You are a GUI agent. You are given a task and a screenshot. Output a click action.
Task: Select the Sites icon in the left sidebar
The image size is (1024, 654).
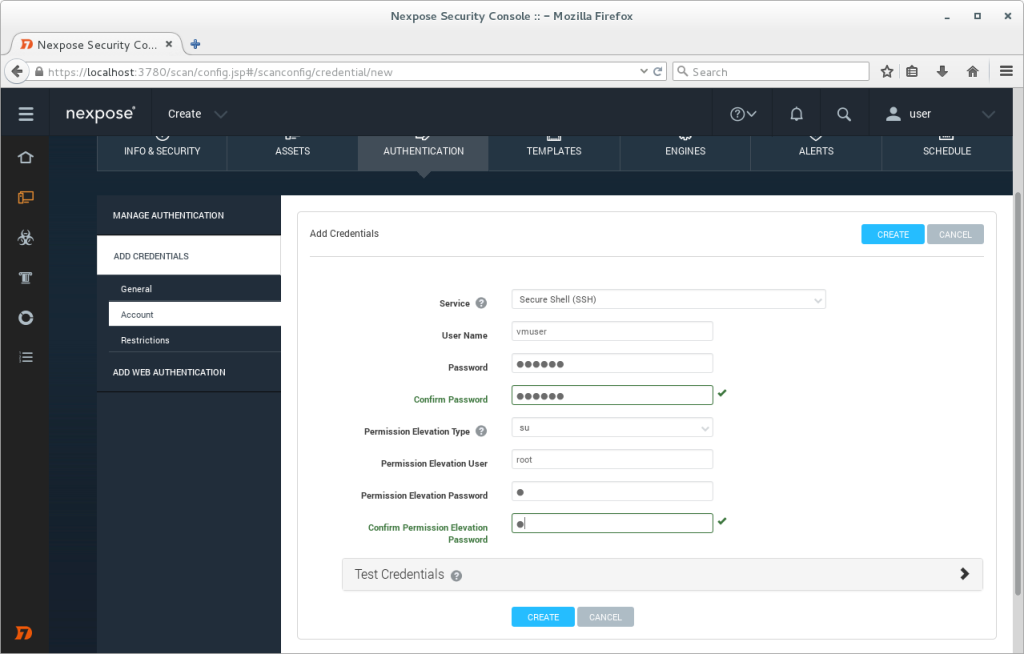coord(25,197)
